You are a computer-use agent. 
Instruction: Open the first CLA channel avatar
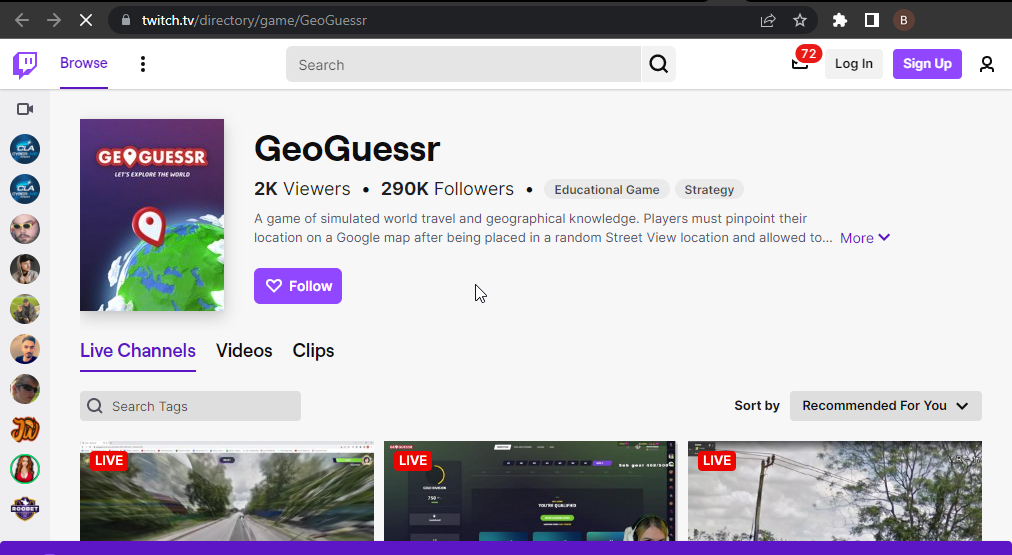(25, 149)
